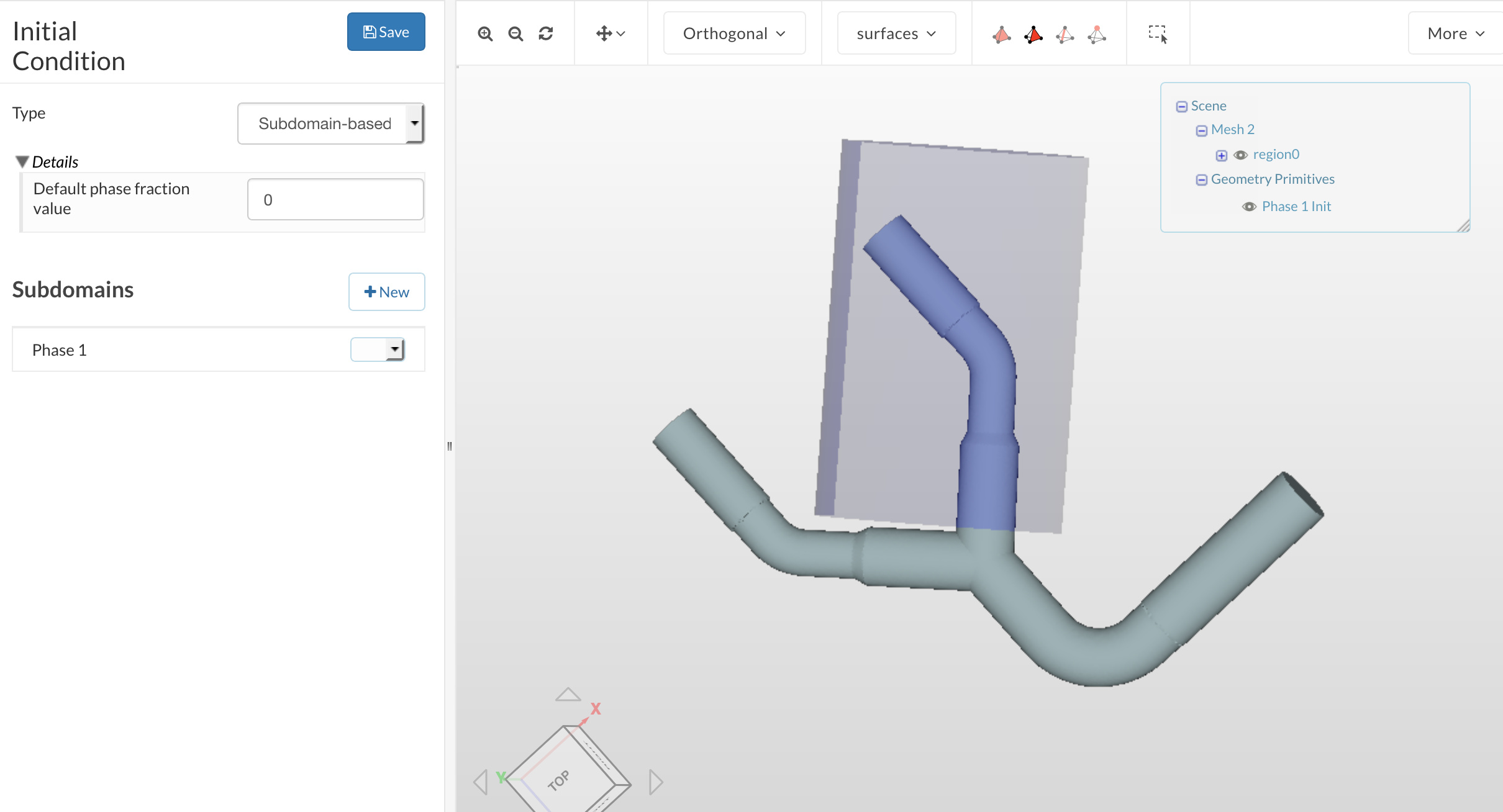This screenshot has width=1503, height=812.
Task: Open the Type Subdomain-based dropdown
Action: pyautogui.click(x=331, y=124)
